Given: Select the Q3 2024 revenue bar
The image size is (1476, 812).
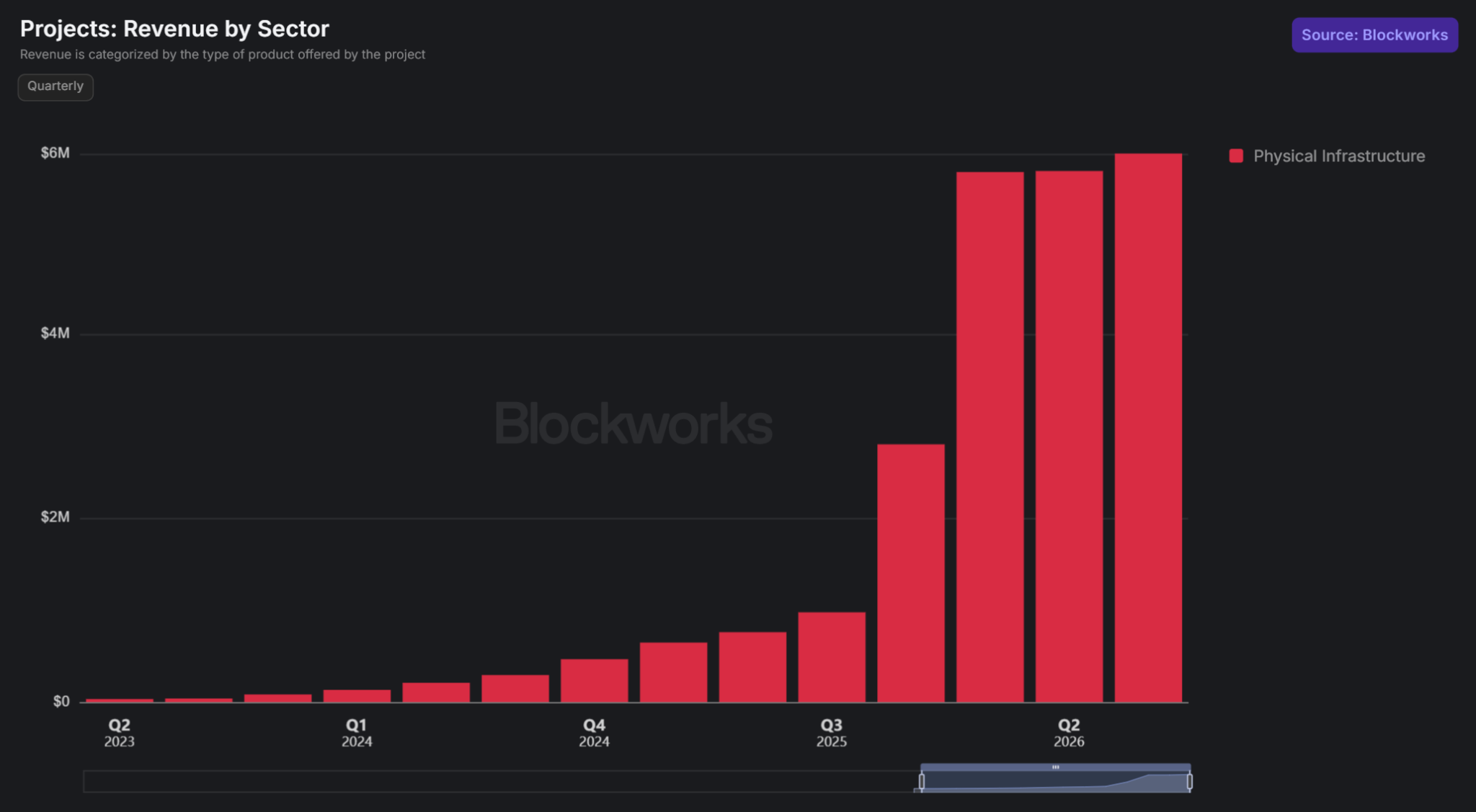Looking at the screenshot, I should pyautogui.click(x=515, y=689).
